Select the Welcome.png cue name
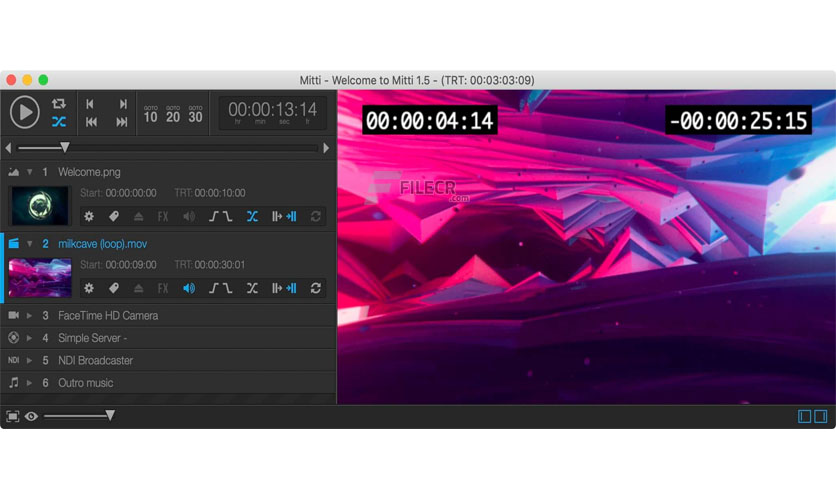Viewport: 836px width, 484px height. click(89, 172)
